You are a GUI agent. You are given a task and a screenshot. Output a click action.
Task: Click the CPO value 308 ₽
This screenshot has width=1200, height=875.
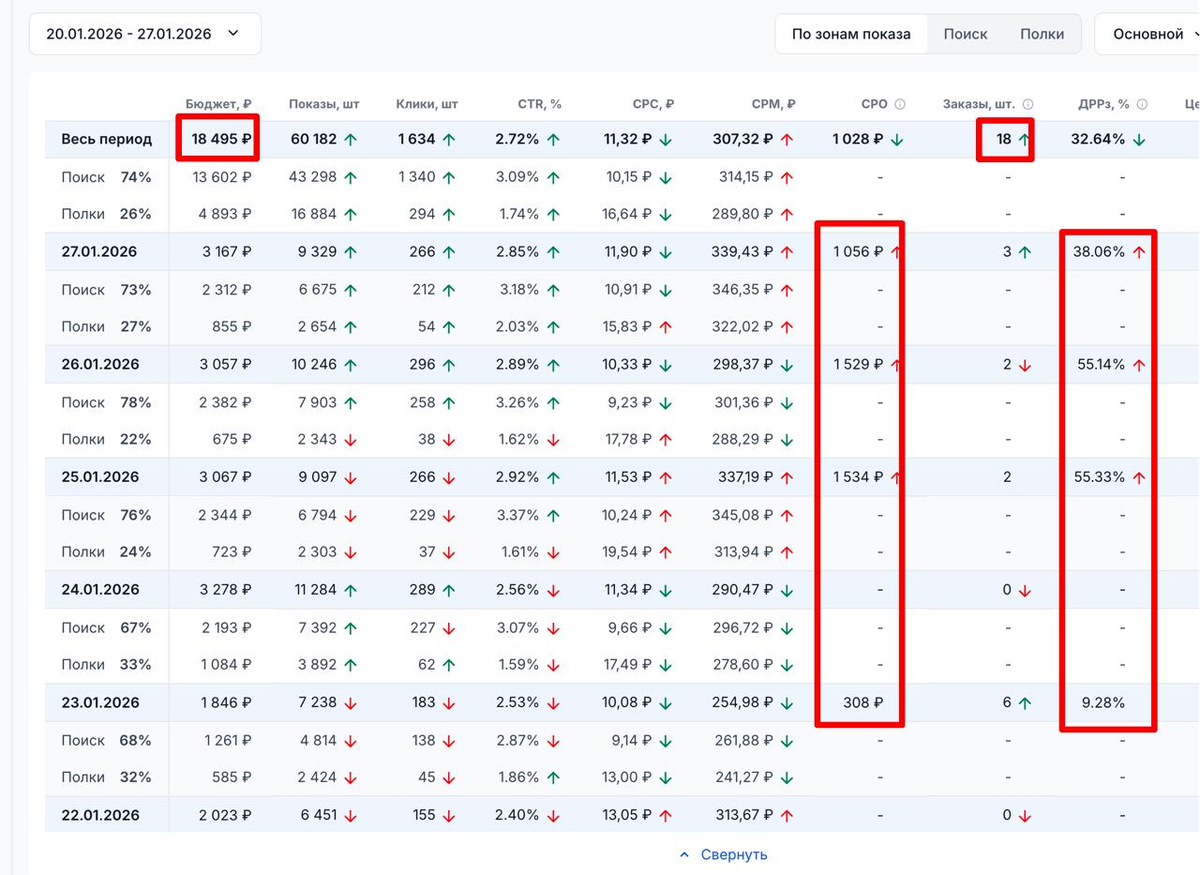click(865, 703)
